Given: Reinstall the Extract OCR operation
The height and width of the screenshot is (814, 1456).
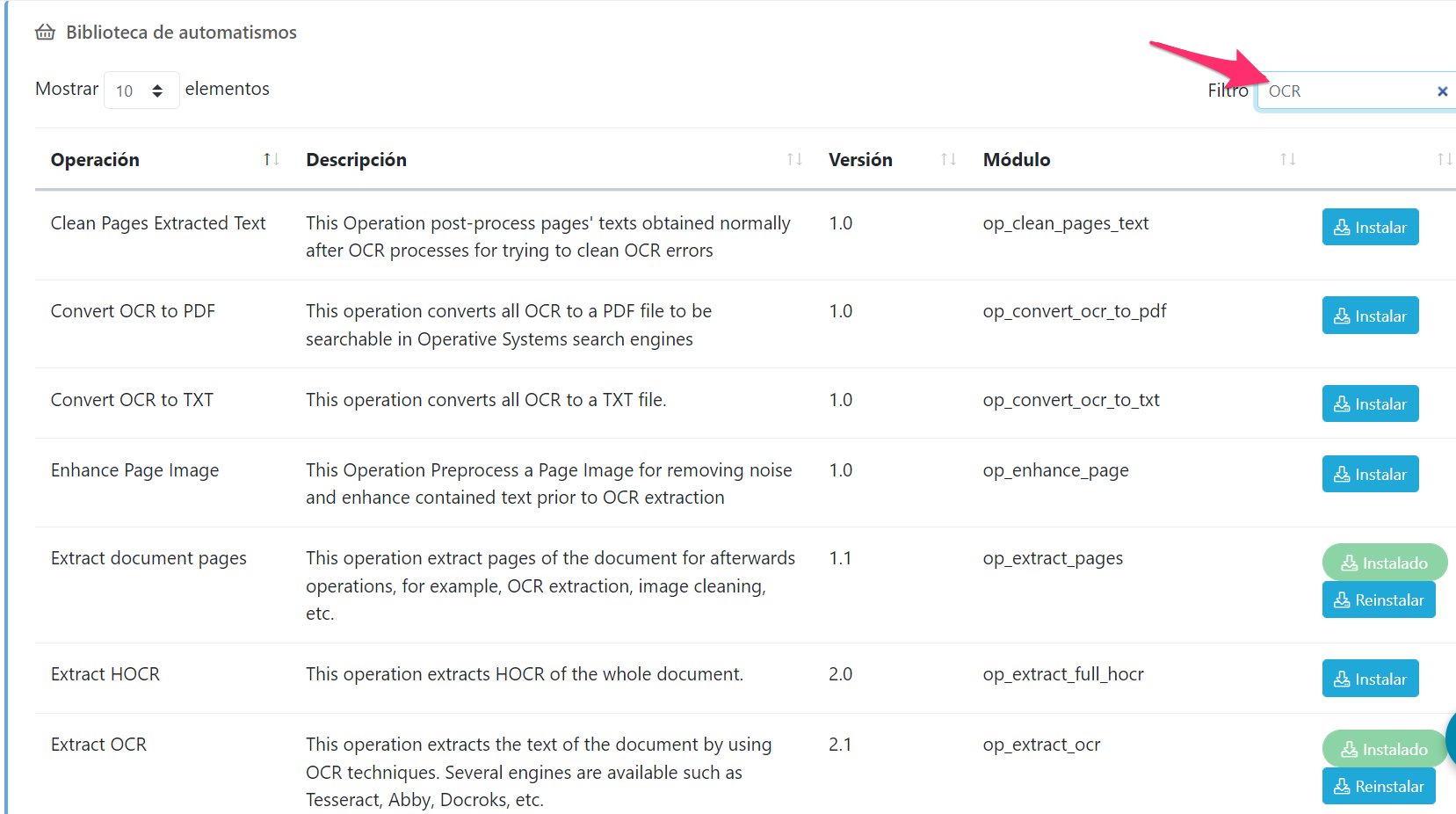Looking at the screenshot, I should [x=1379, y=786].
